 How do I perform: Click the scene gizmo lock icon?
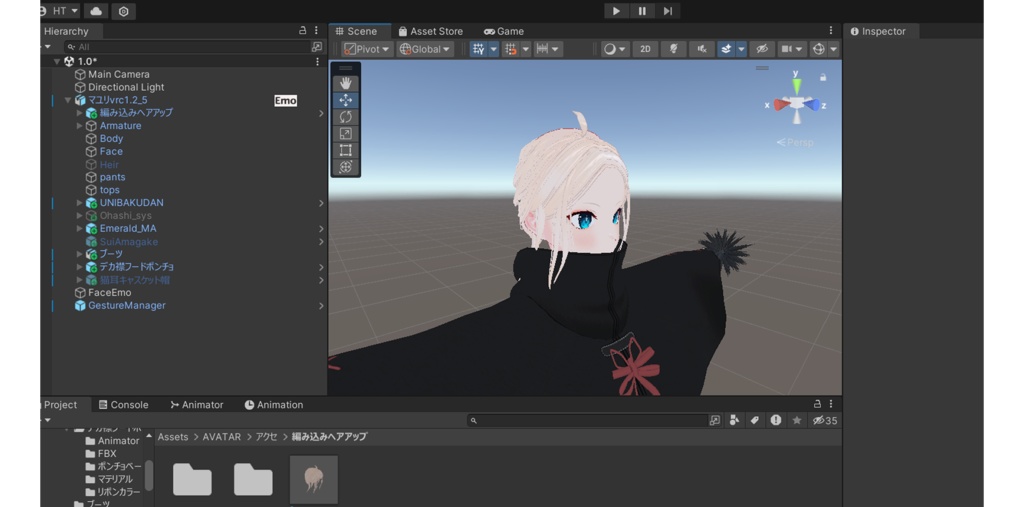click(x=823, y=77)
